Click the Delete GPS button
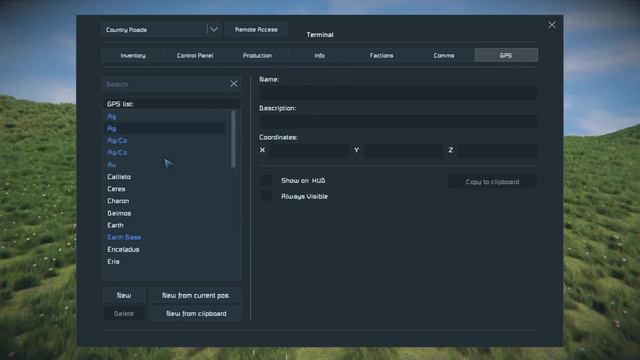 (124, 313)
